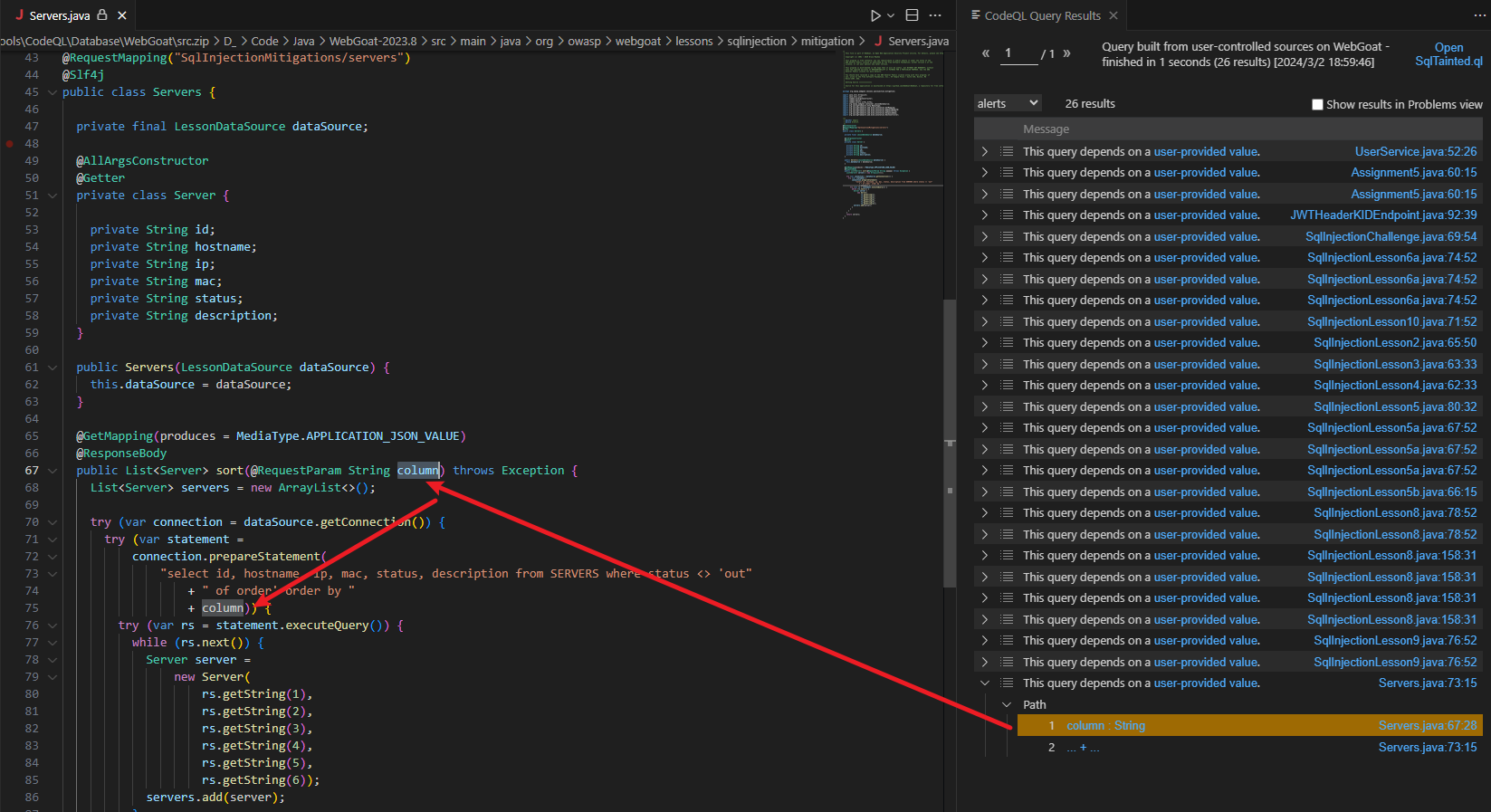Select path step 2 '... + ...'

pos(1083,748)
